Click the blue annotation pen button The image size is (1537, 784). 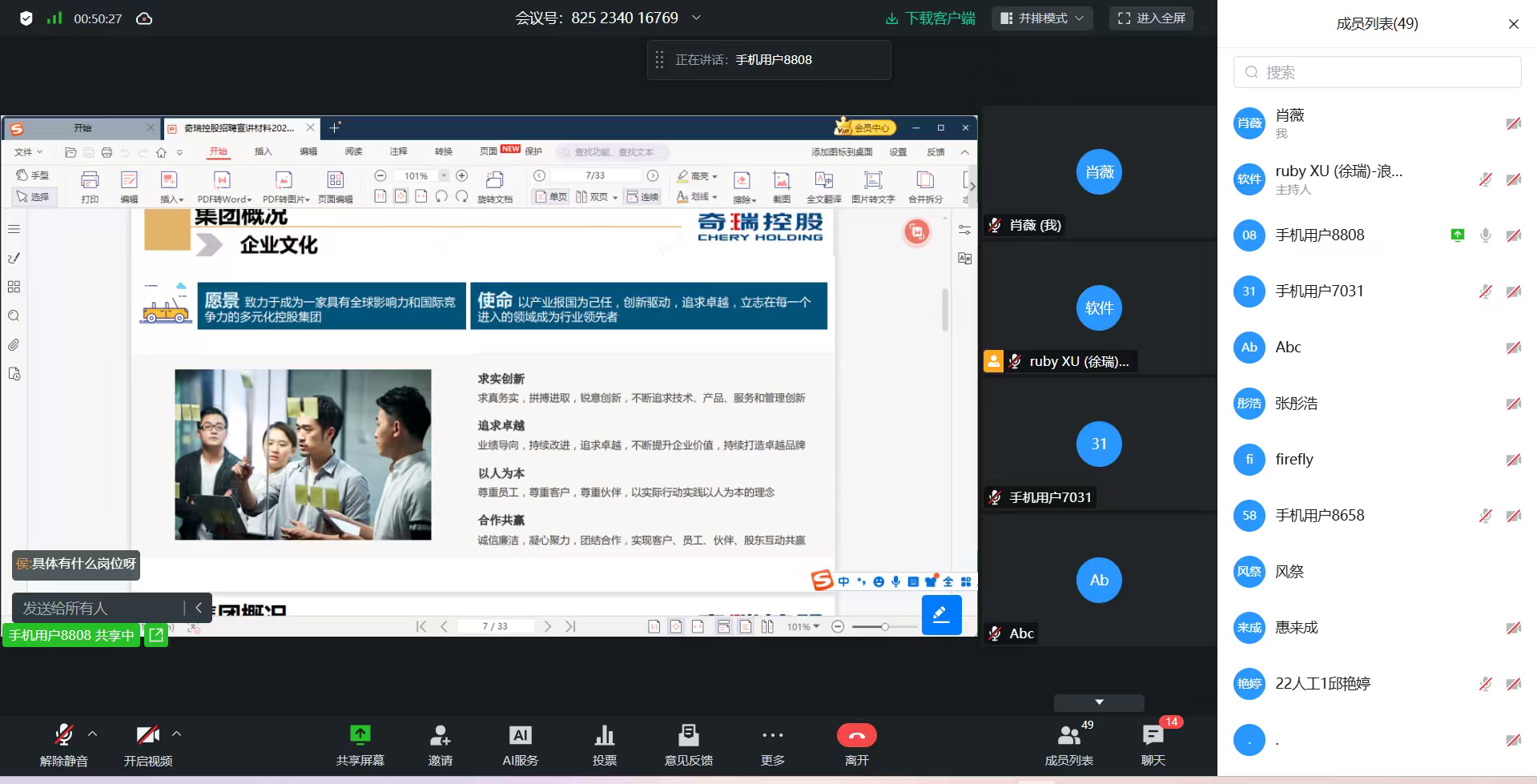point(941,615)
